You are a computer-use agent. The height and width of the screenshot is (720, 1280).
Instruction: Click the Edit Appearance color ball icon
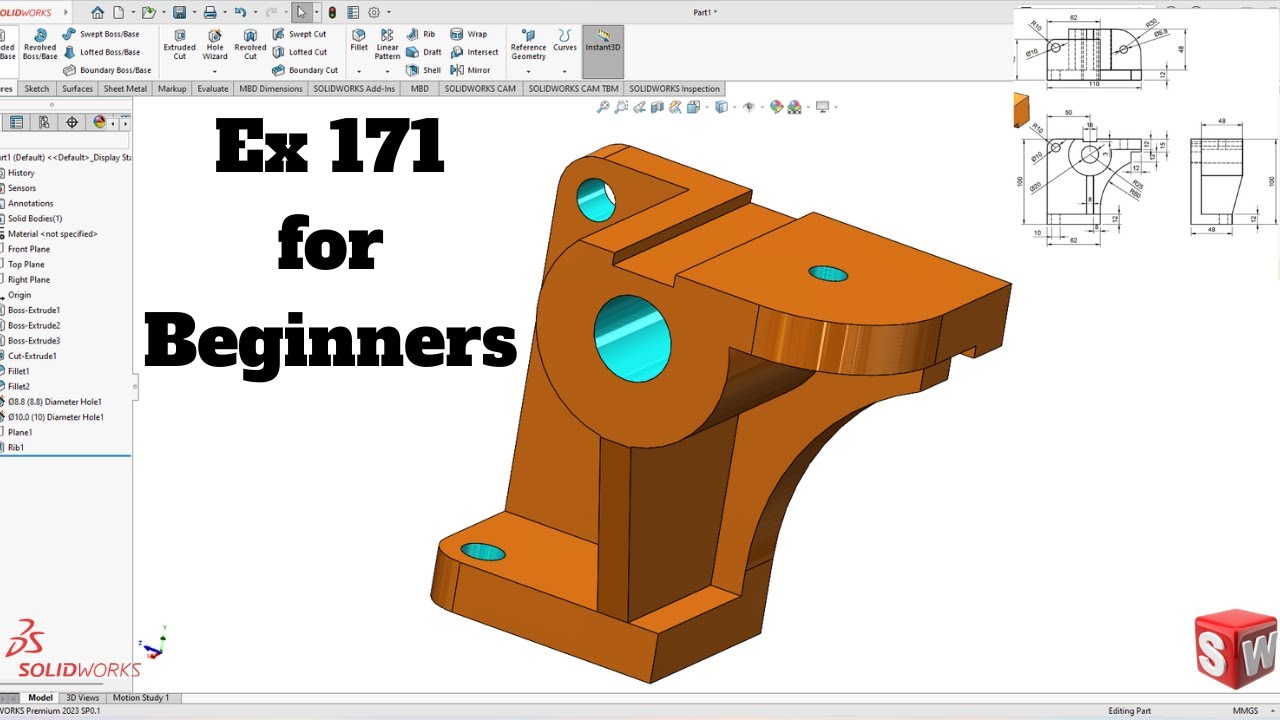pos(776,107)
